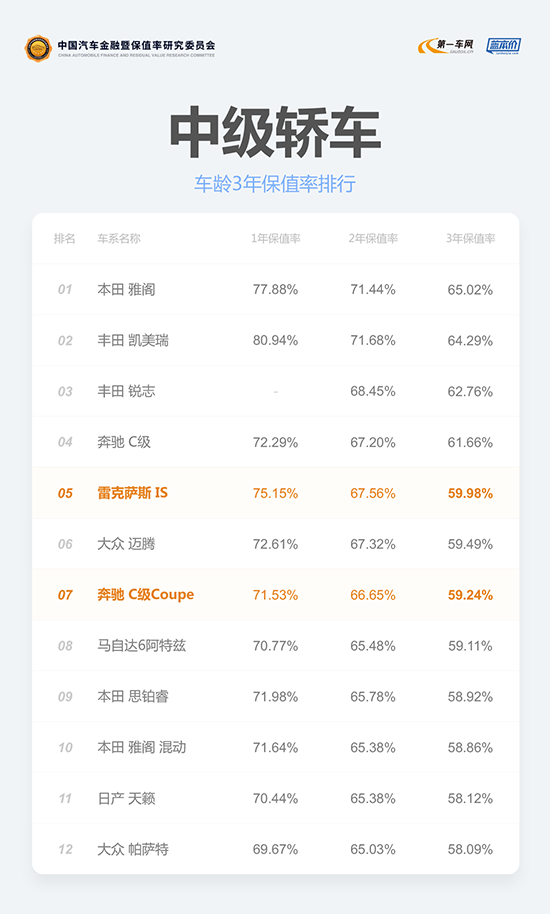Click the highlighted 奔驰 C级Coupe entry
Viewport: 550px width, 914px height.
tap(146, 595)
